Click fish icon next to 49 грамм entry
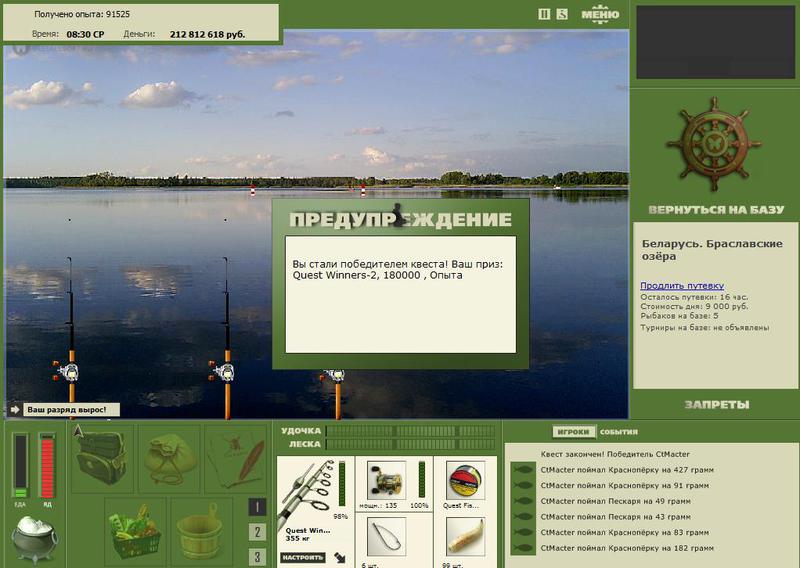 pos(522,502)
